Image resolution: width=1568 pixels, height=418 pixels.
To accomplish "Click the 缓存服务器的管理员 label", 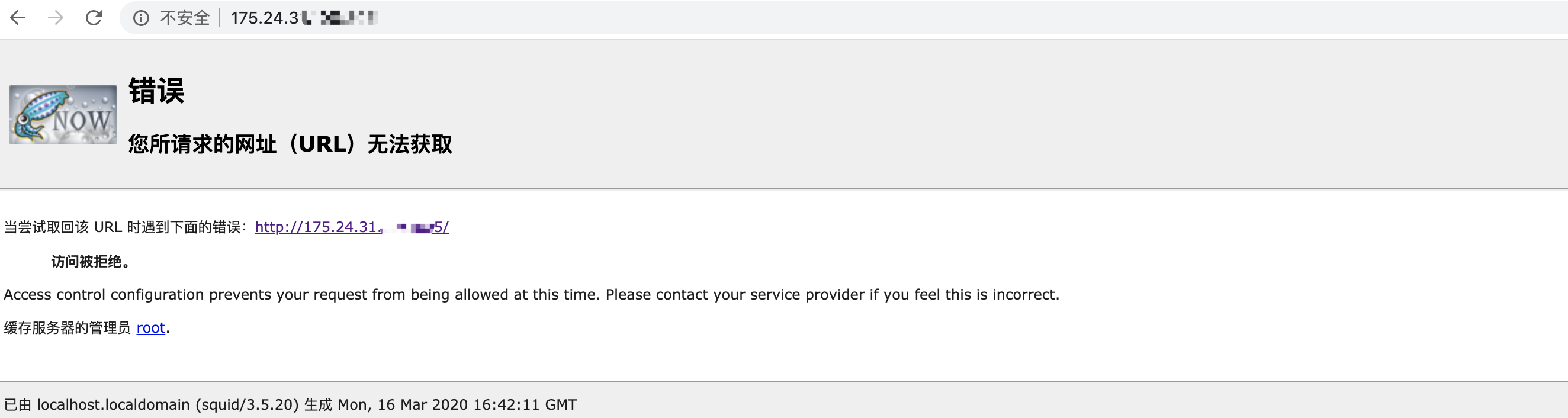I will 67,328.
